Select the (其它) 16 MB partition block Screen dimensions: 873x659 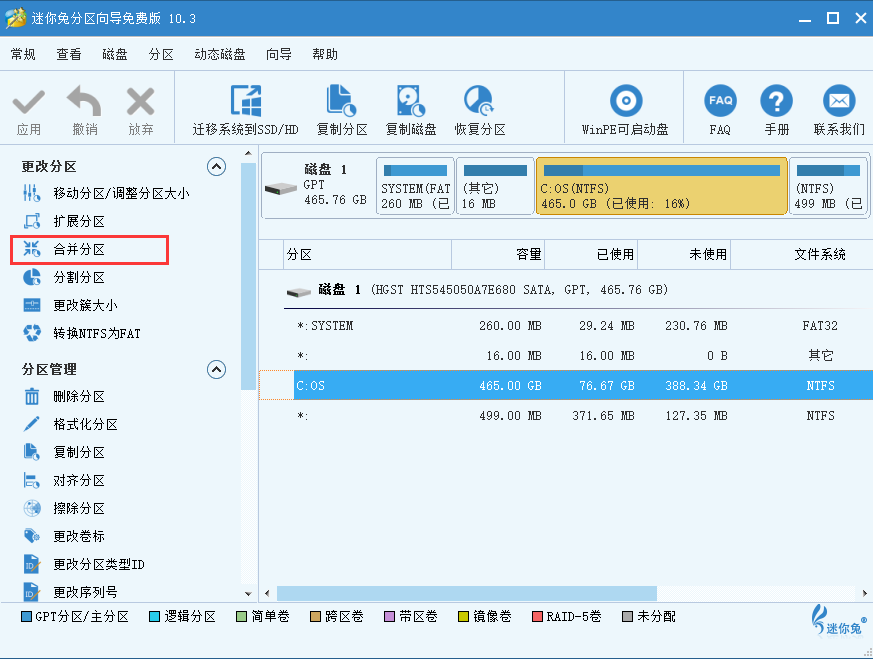[495, 186]
